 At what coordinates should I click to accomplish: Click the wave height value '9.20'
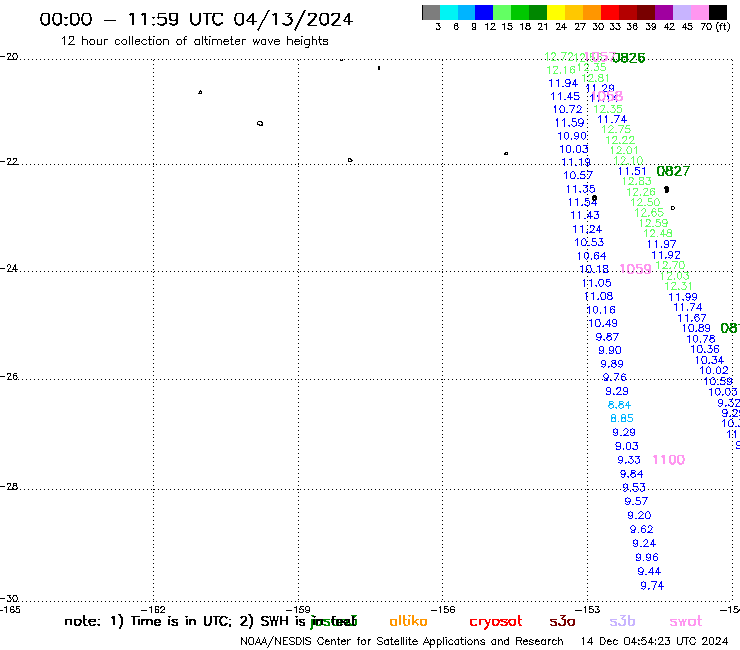[x=639, y=515]
